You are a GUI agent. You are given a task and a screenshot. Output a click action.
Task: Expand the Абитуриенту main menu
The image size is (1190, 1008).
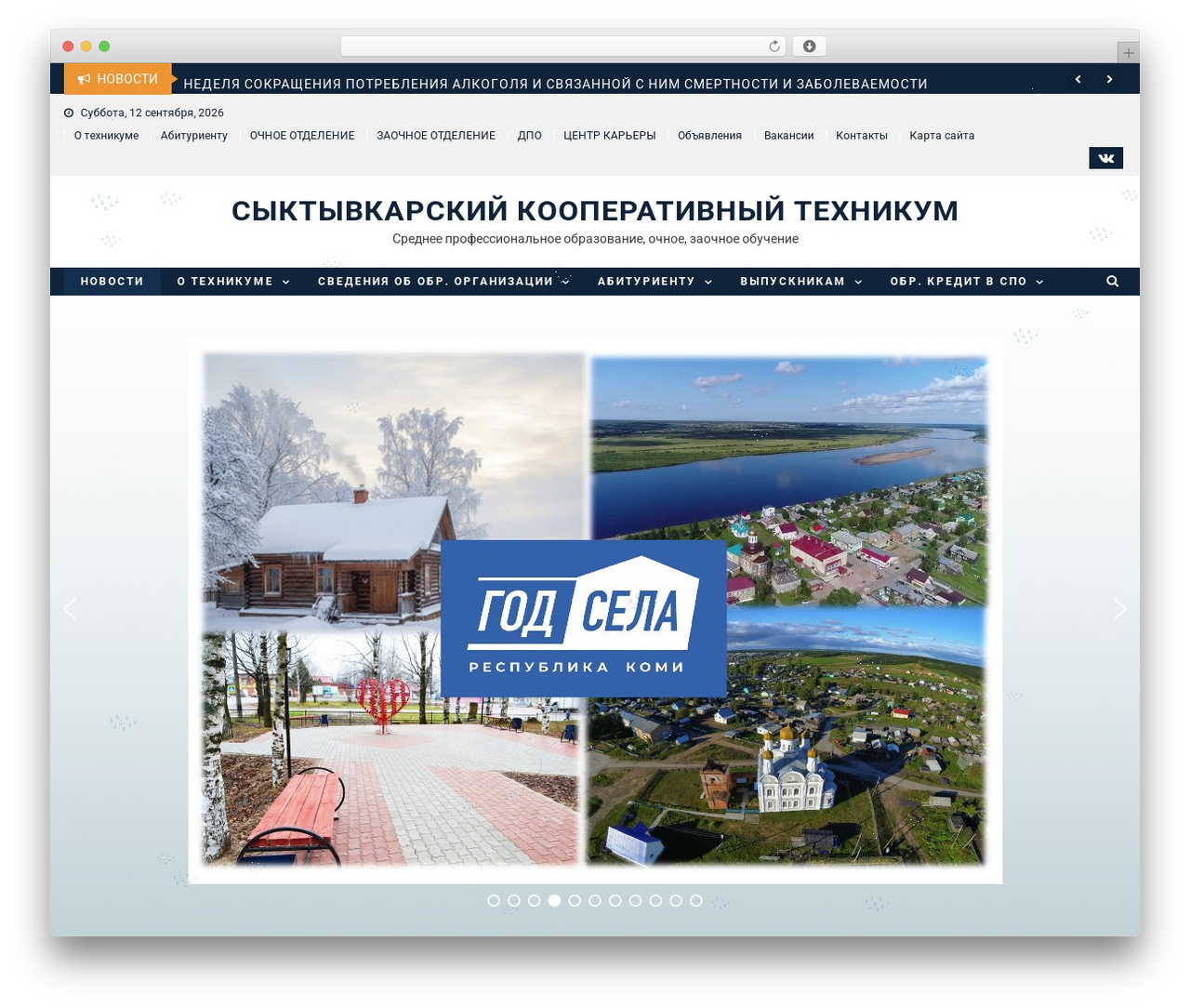[x=654, y=281]
